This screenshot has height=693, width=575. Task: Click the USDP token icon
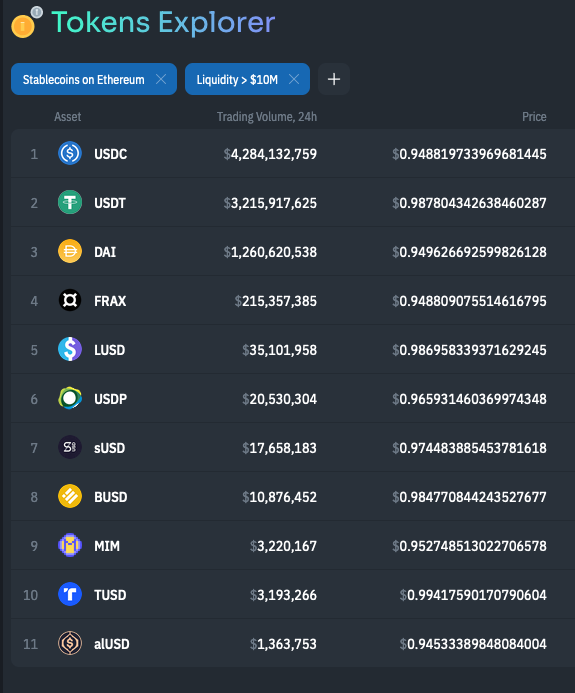(x=70, y=399)
